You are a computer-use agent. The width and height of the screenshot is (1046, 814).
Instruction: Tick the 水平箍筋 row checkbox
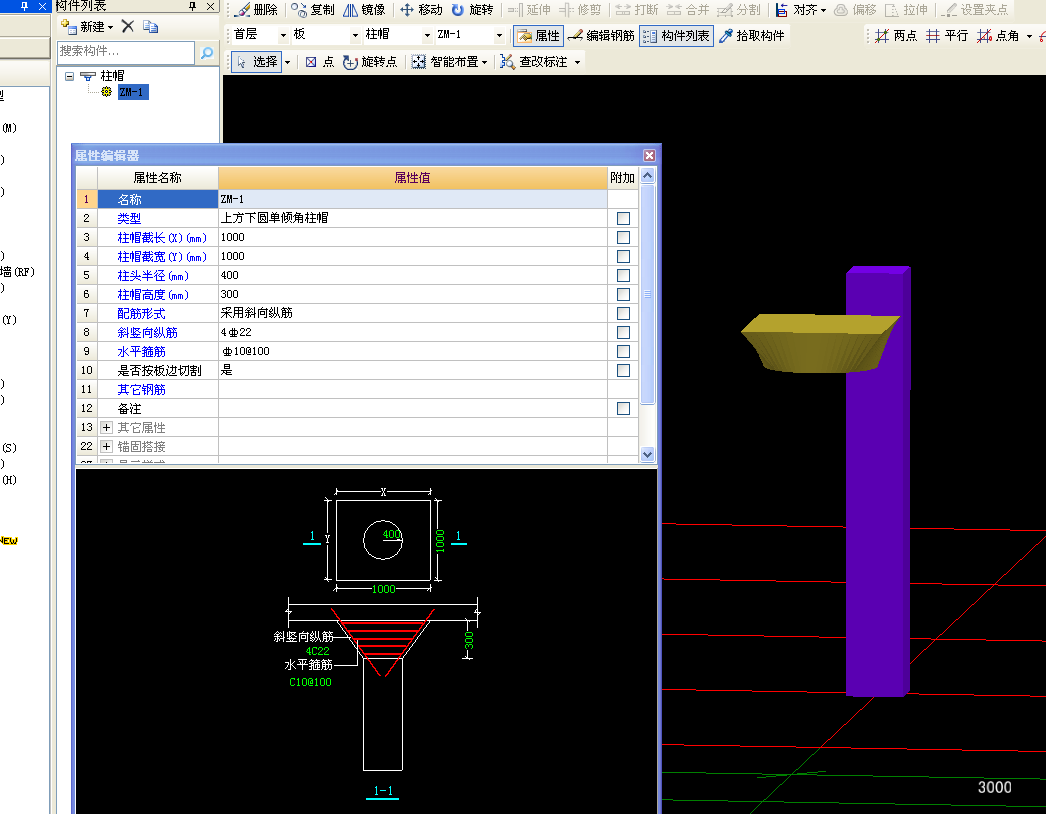[623, 352]
